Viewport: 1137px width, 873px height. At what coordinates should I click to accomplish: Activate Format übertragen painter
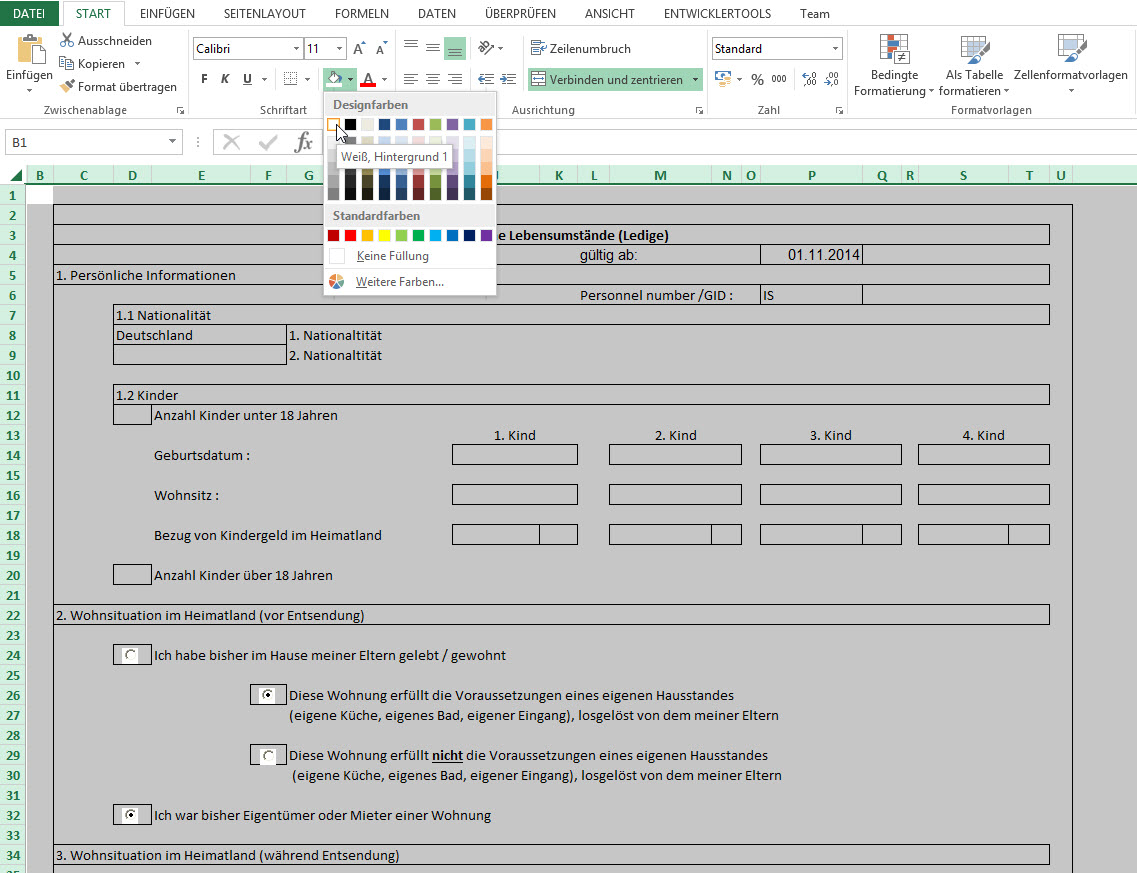(118, 86)
